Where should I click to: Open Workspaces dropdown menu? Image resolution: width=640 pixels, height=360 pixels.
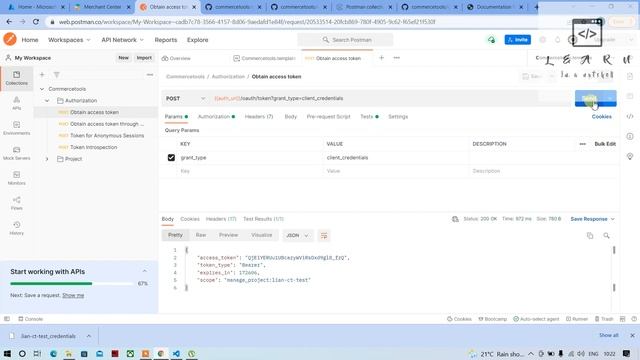pos(69,40)
